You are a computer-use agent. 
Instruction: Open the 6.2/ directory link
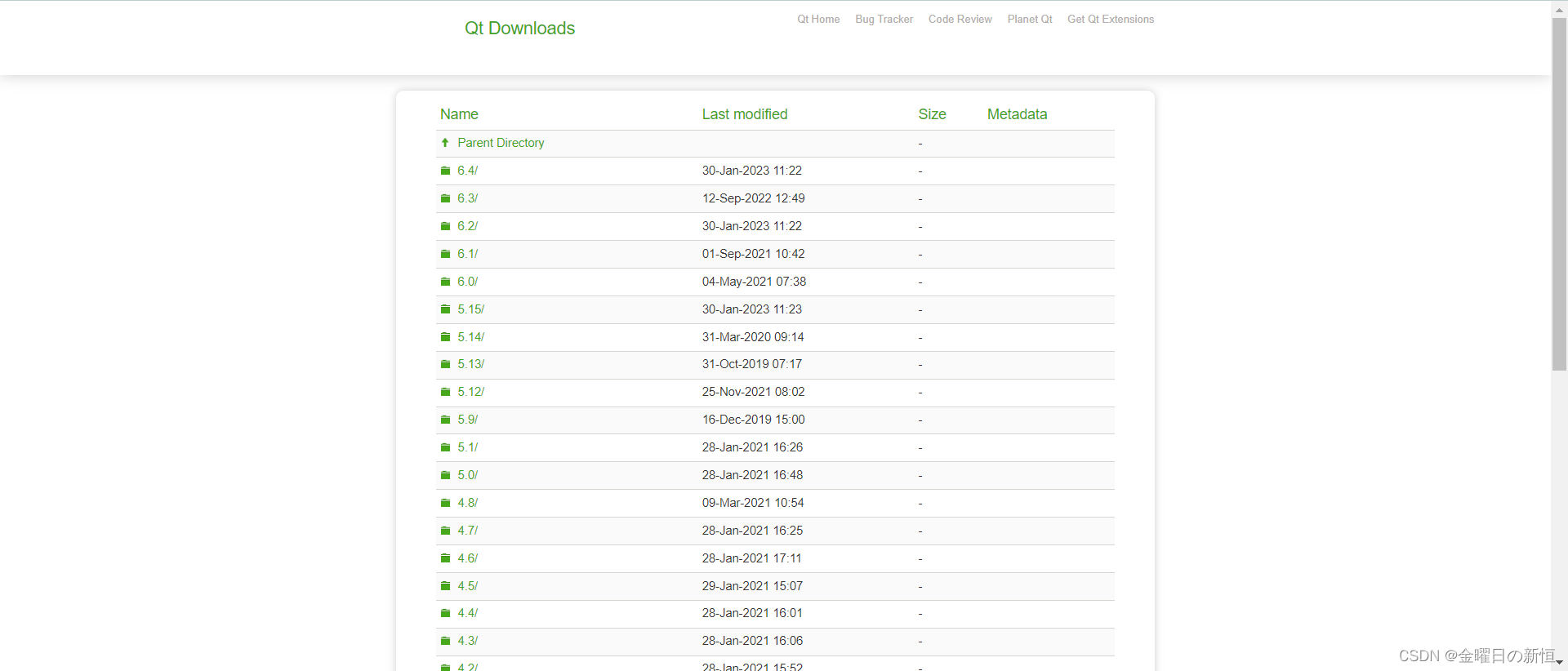click(x=468, y=226)
